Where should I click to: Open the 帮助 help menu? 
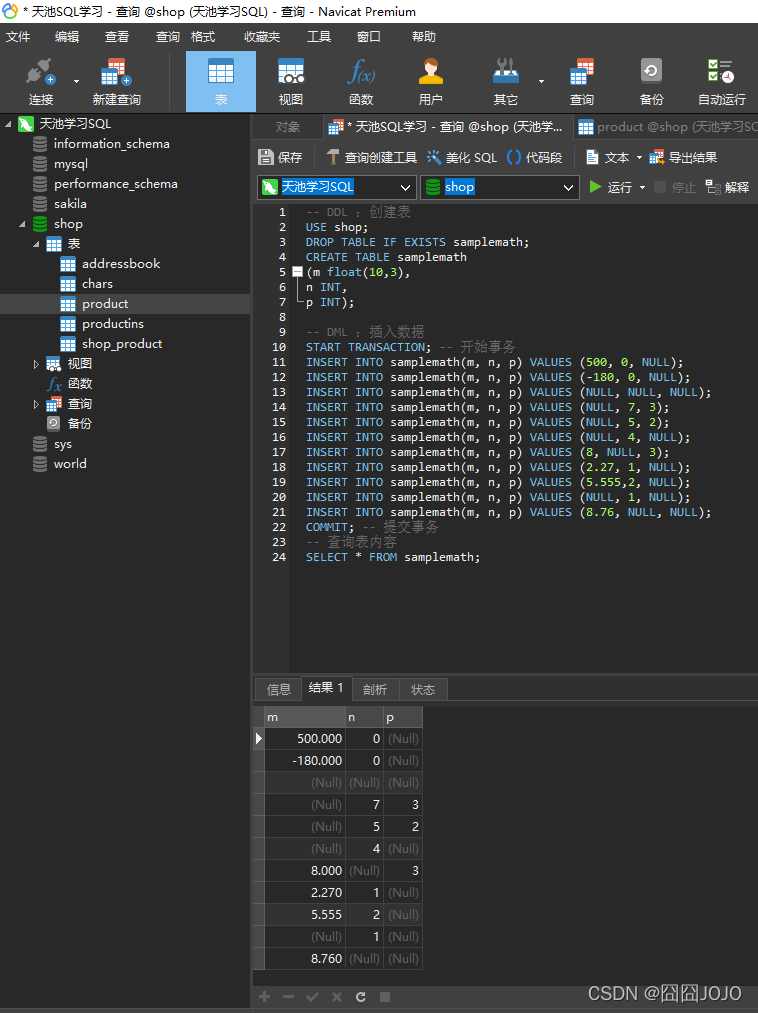(x=424, y=37)
